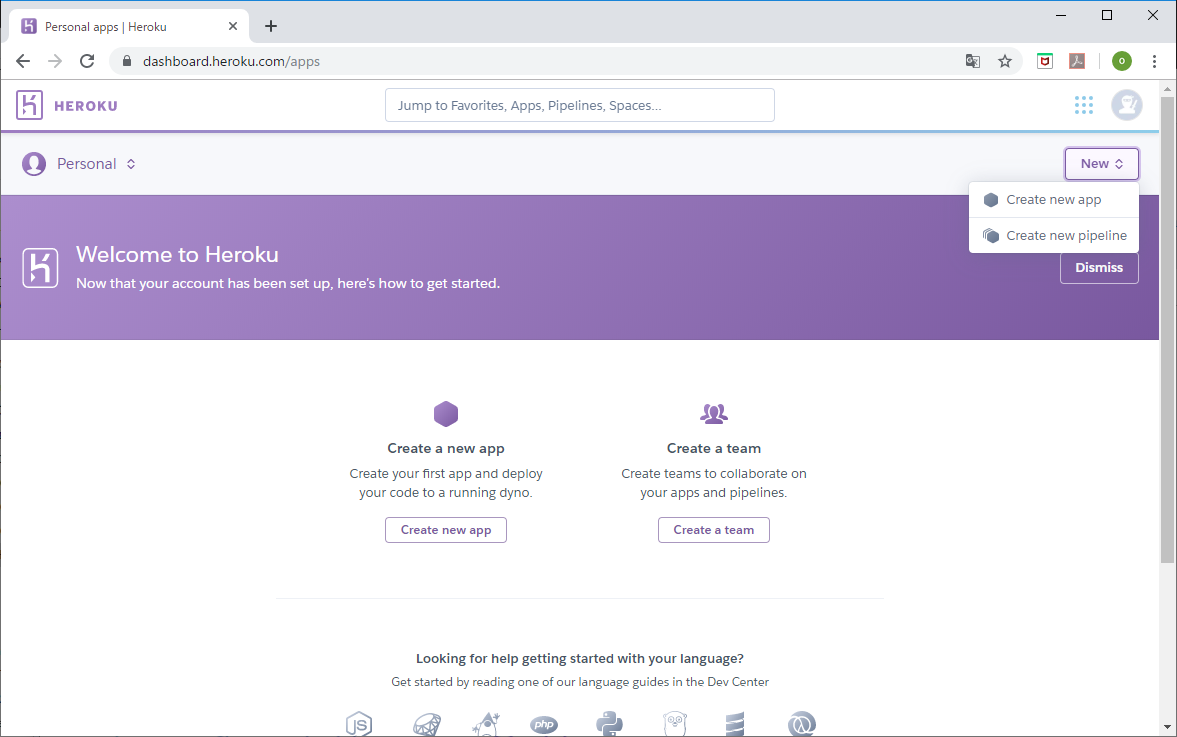1177x737 pixels.
Task: Click the browser address bar URL
Action: tap(231, 62)
